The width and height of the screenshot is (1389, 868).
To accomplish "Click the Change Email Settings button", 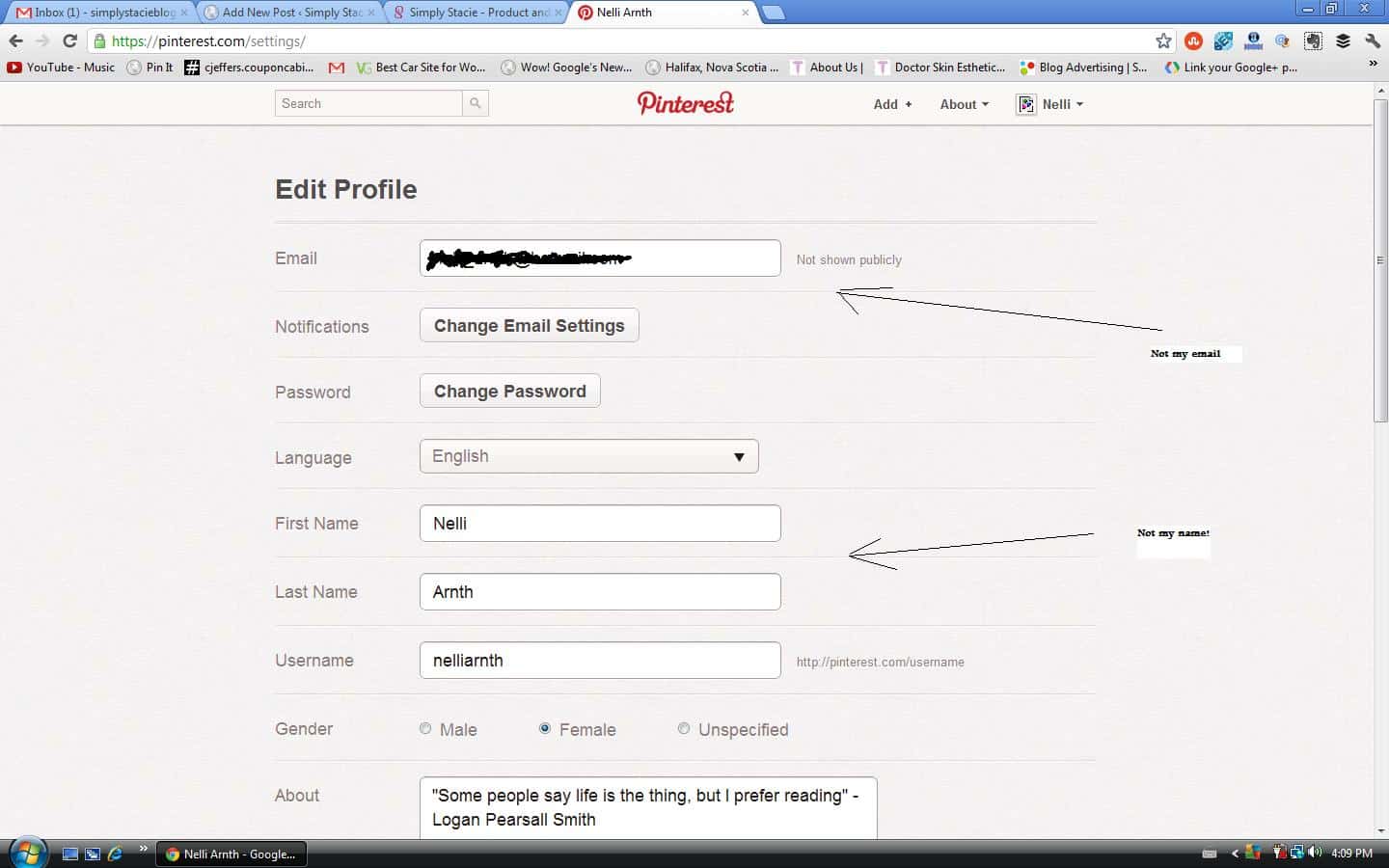I will 529,326.
